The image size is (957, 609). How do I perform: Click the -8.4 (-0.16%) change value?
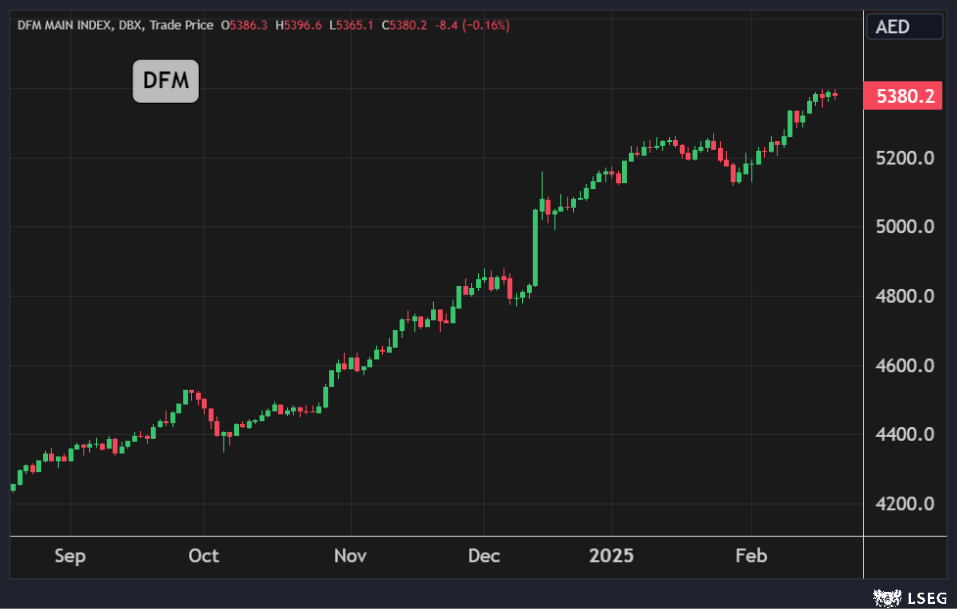pyautogui.click(x=471, y=25)
